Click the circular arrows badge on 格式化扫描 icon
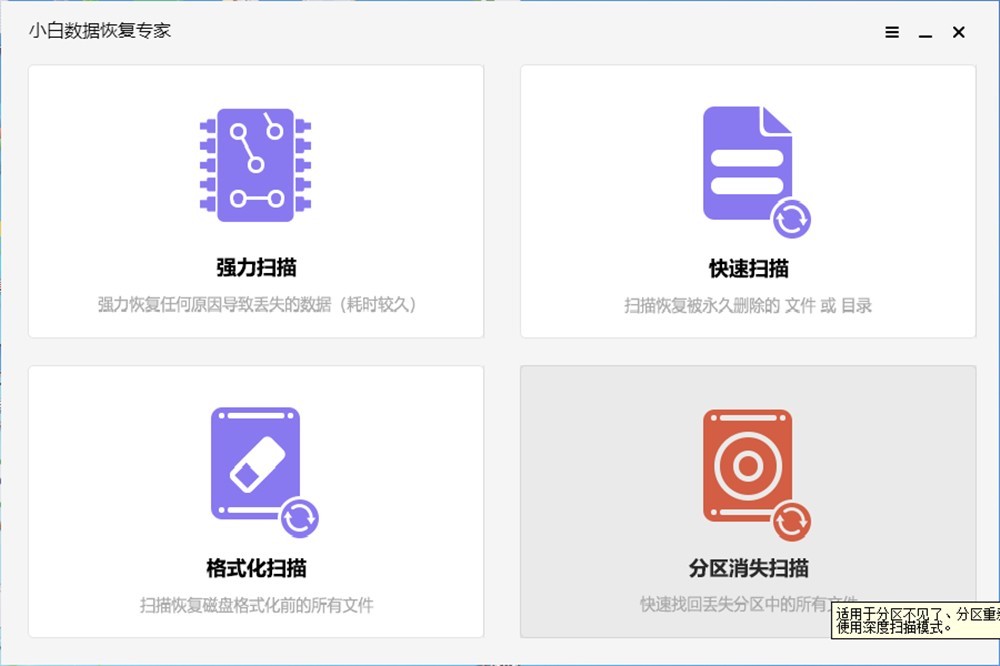The height and width of the screenshot is (666, 1000). (299, 518)
